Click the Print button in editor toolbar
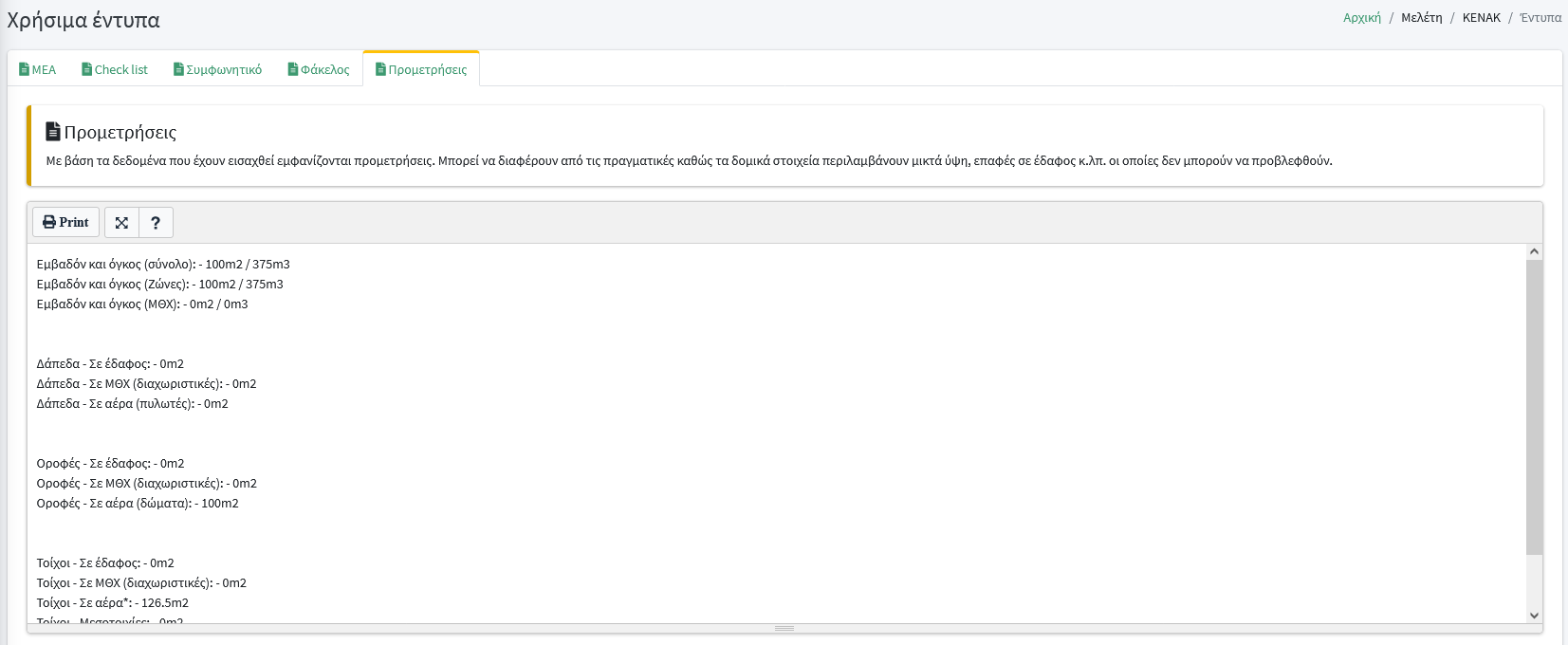 pyautogui.click(x=65, y=222)
